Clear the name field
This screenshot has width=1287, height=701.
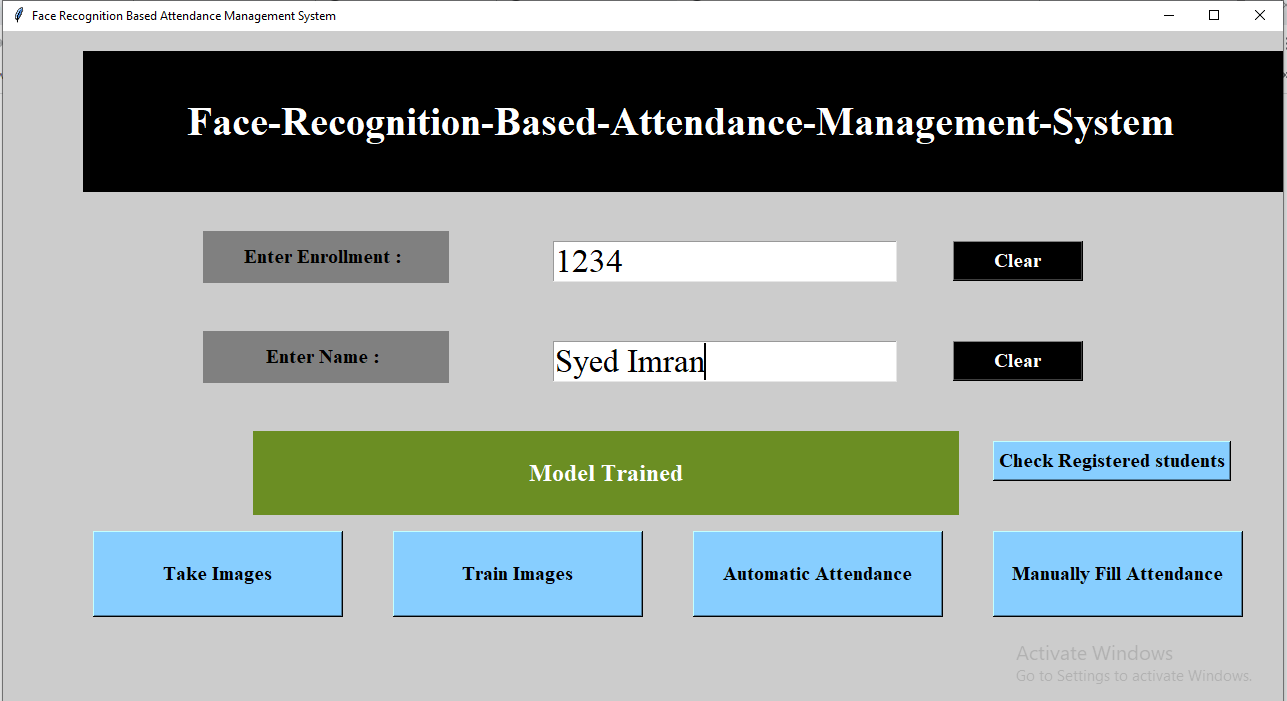[1017, 361]
